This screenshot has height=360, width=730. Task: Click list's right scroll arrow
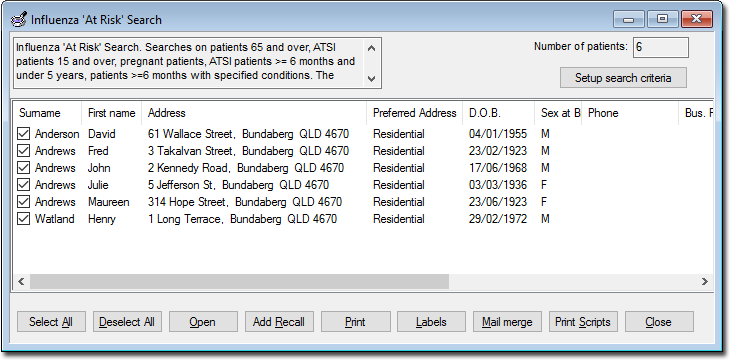pyautogui.click(x=704, y=281)
